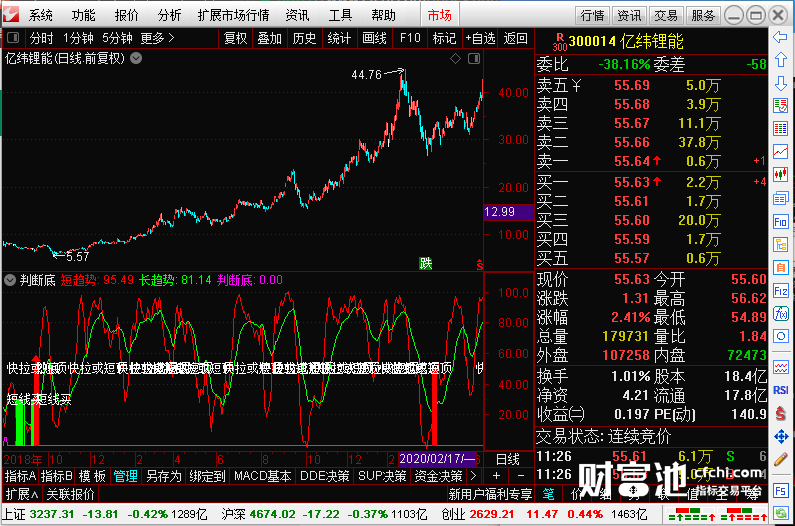Show more indicator tabs with right arrow
Image resolution: width=795 pixels, height=526 pixels.
(473, 476)
